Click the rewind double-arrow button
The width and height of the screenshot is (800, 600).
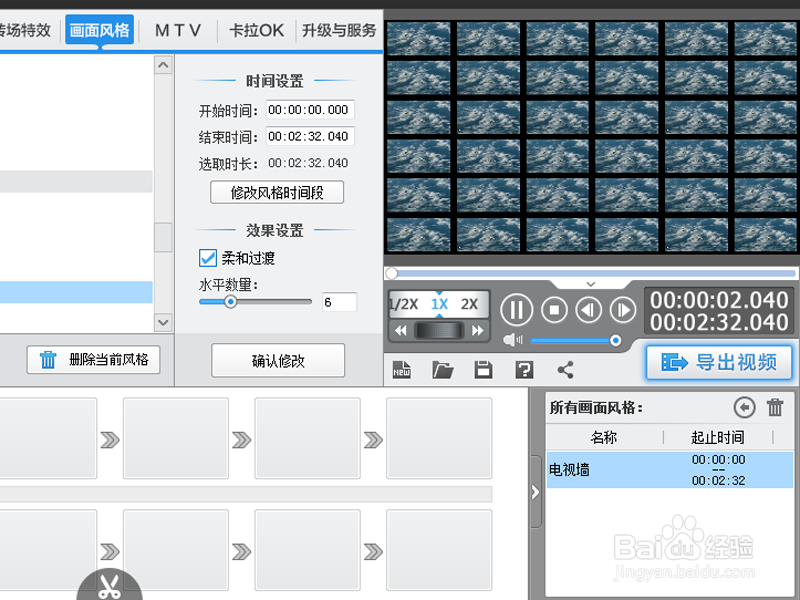[x=401, y=331]
